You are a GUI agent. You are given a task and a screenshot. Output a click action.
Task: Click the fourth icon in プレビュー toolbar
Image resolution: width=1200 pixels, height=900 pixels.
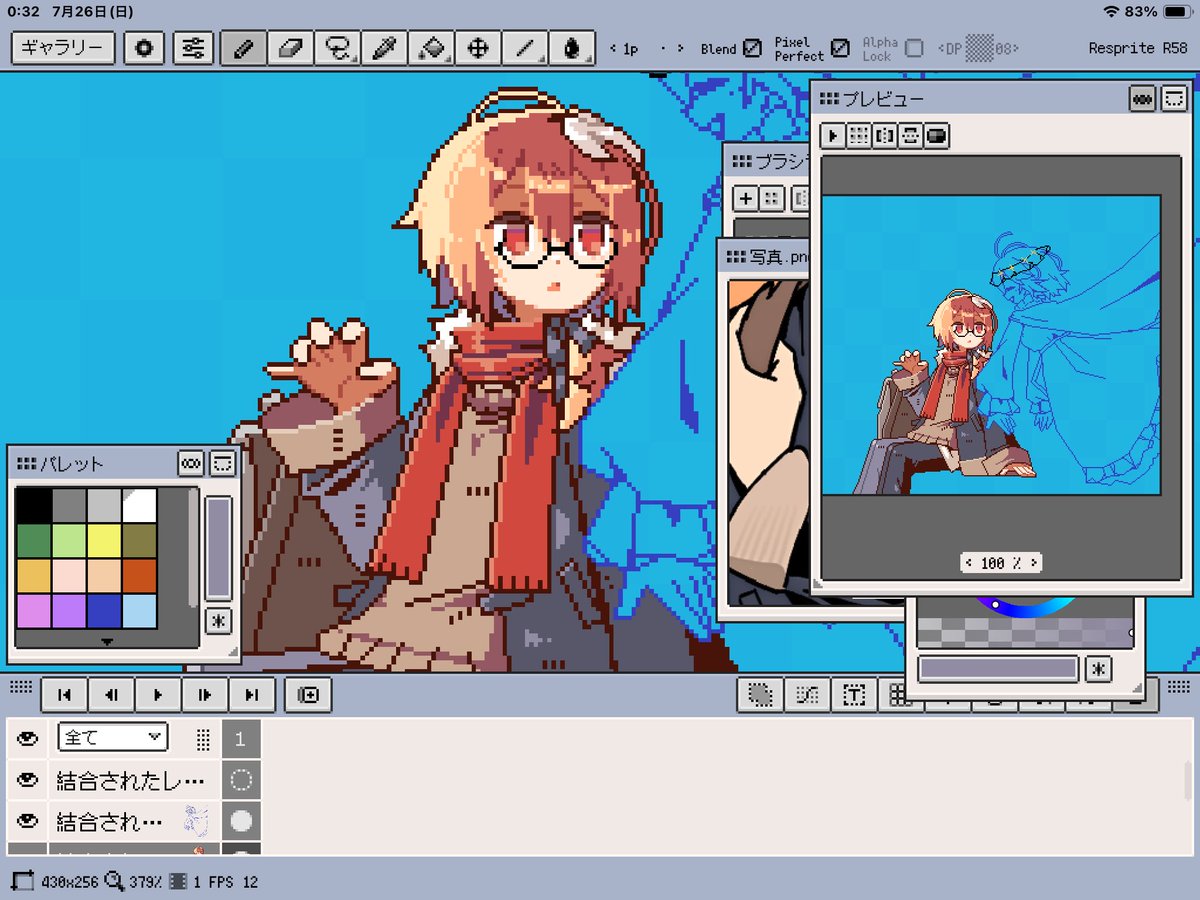tap(911, 136)
